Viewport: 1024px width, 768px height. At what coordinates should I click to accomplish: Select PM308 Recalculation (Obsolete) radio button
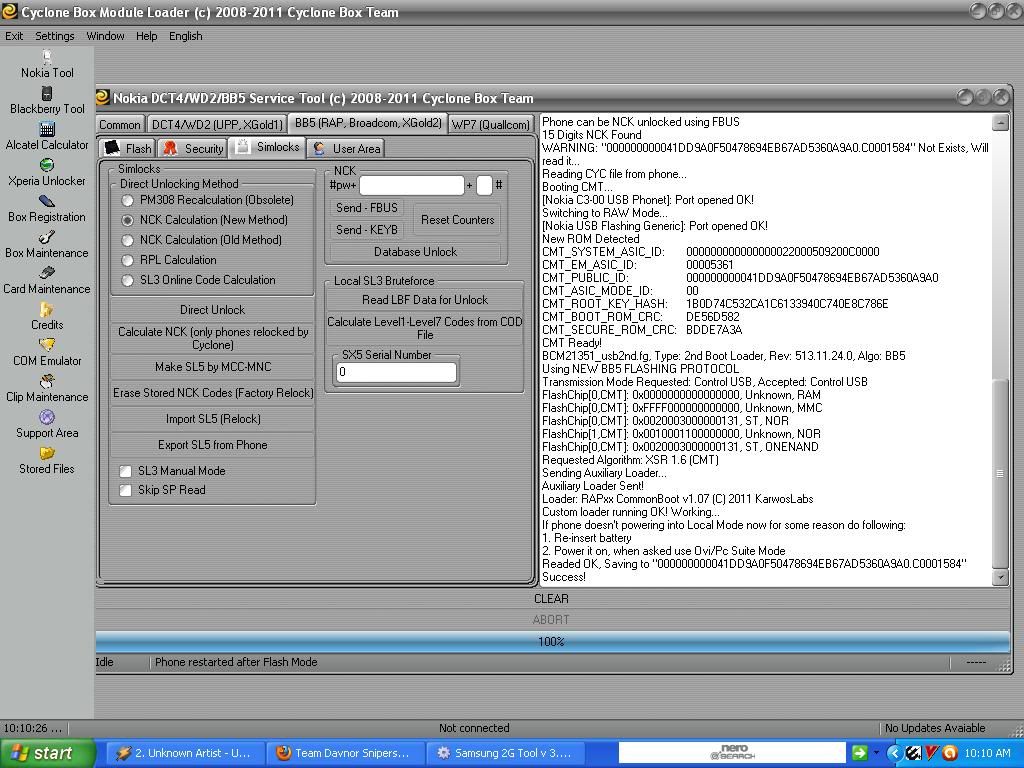point(128,200)
